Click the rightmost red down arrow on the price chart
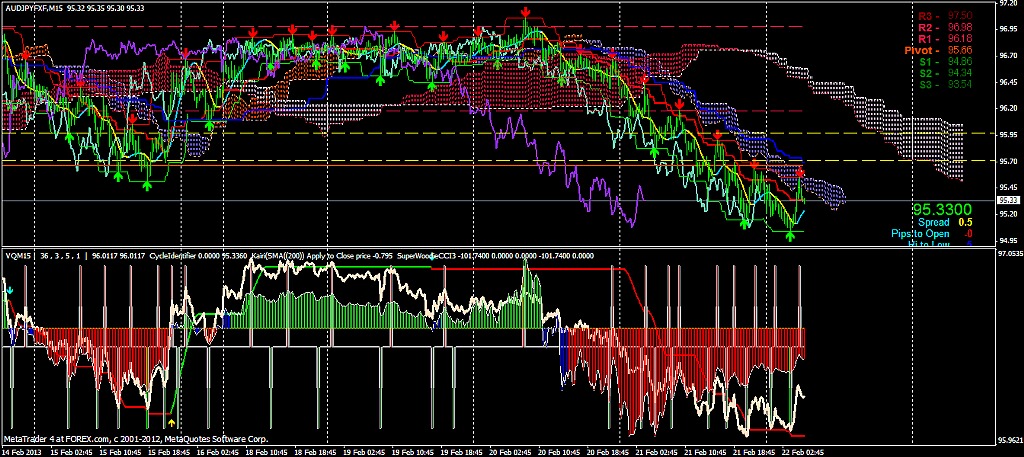 (799, 174)
